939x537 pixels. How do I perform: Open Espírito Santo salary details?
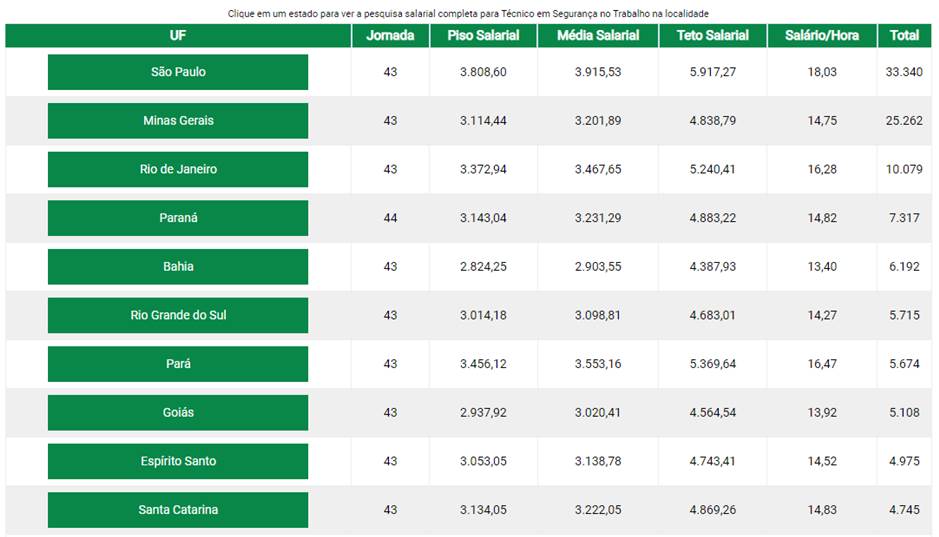[x=178, y=461]
